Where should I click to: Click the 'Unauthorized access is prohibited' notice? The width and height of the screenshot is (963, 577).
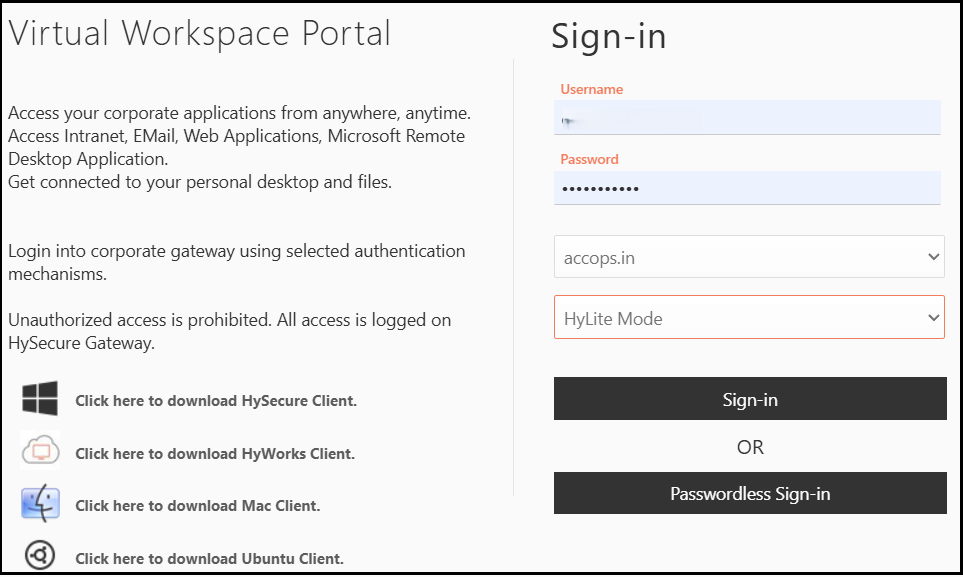pyautogui.click(x=230, y=331)
